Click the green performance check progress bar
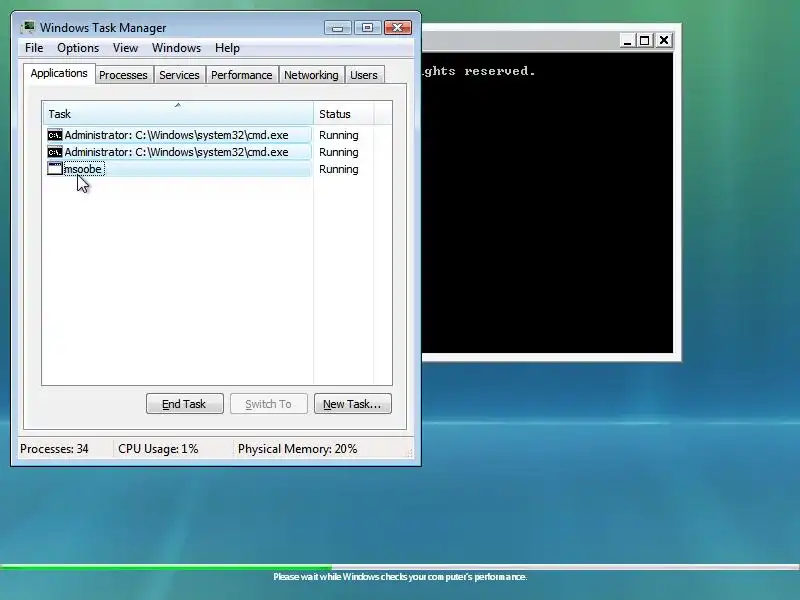The image size is (800, 600). point(400,567)
